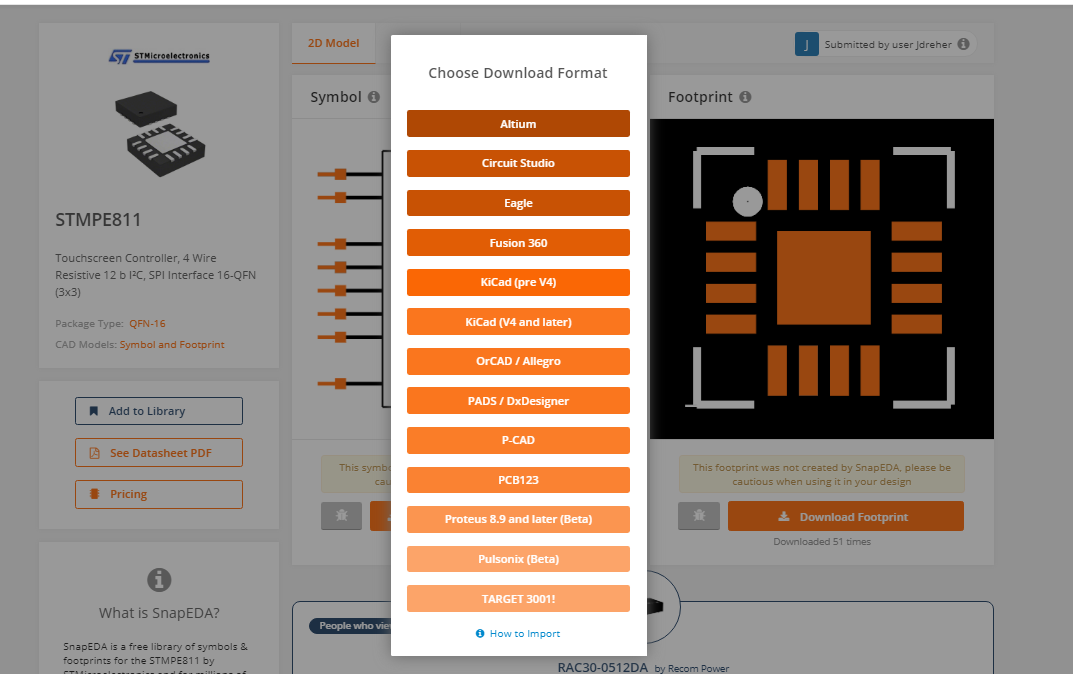This screenshot has width=1073, height=674.
Task: Pick PCB123 download format
Action: (518, 480)
